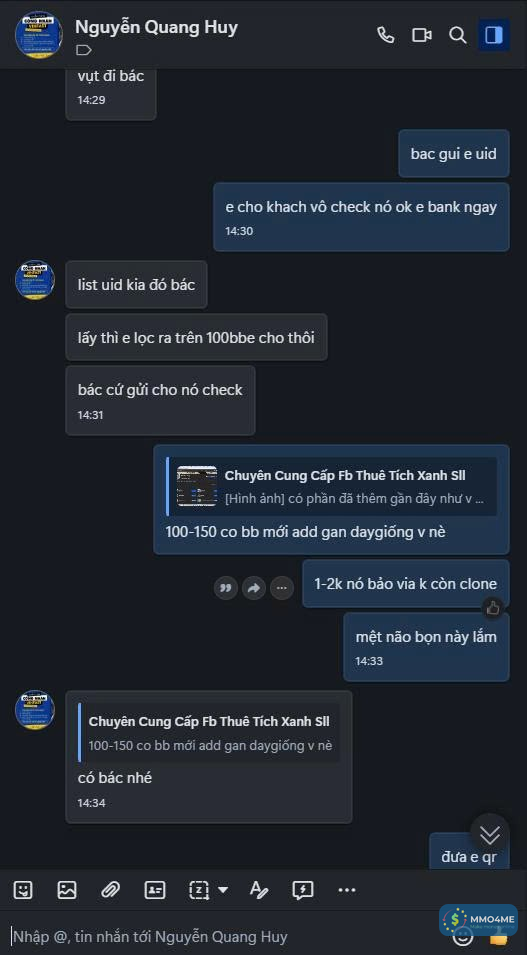
Task: Expand screenshot options dropdown arrow
Action: click(x=223, y=890)
